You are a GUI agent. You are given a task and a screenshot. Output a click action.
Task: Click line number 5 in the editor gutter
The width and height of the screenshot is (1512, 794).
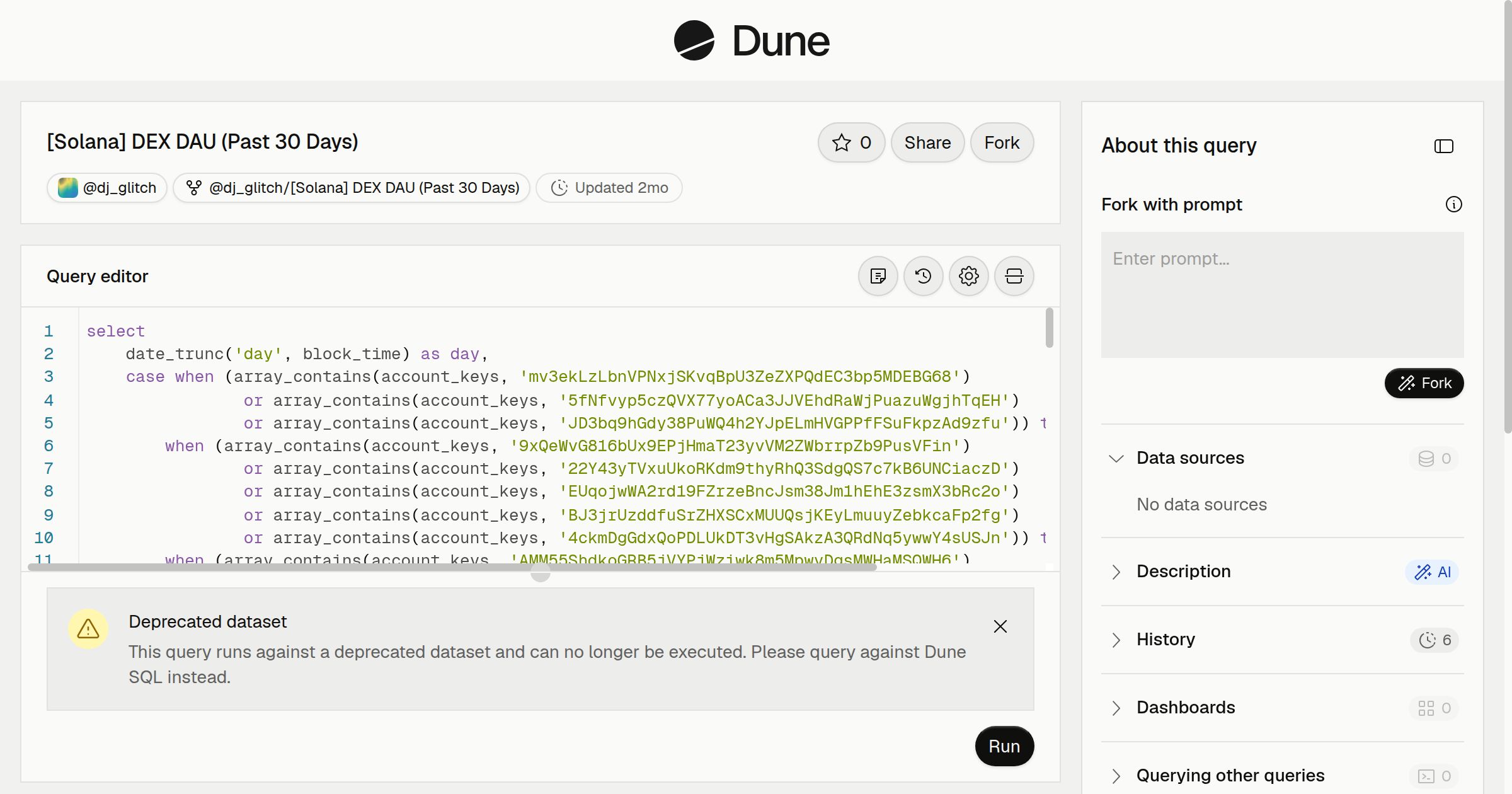click(49, 423)
